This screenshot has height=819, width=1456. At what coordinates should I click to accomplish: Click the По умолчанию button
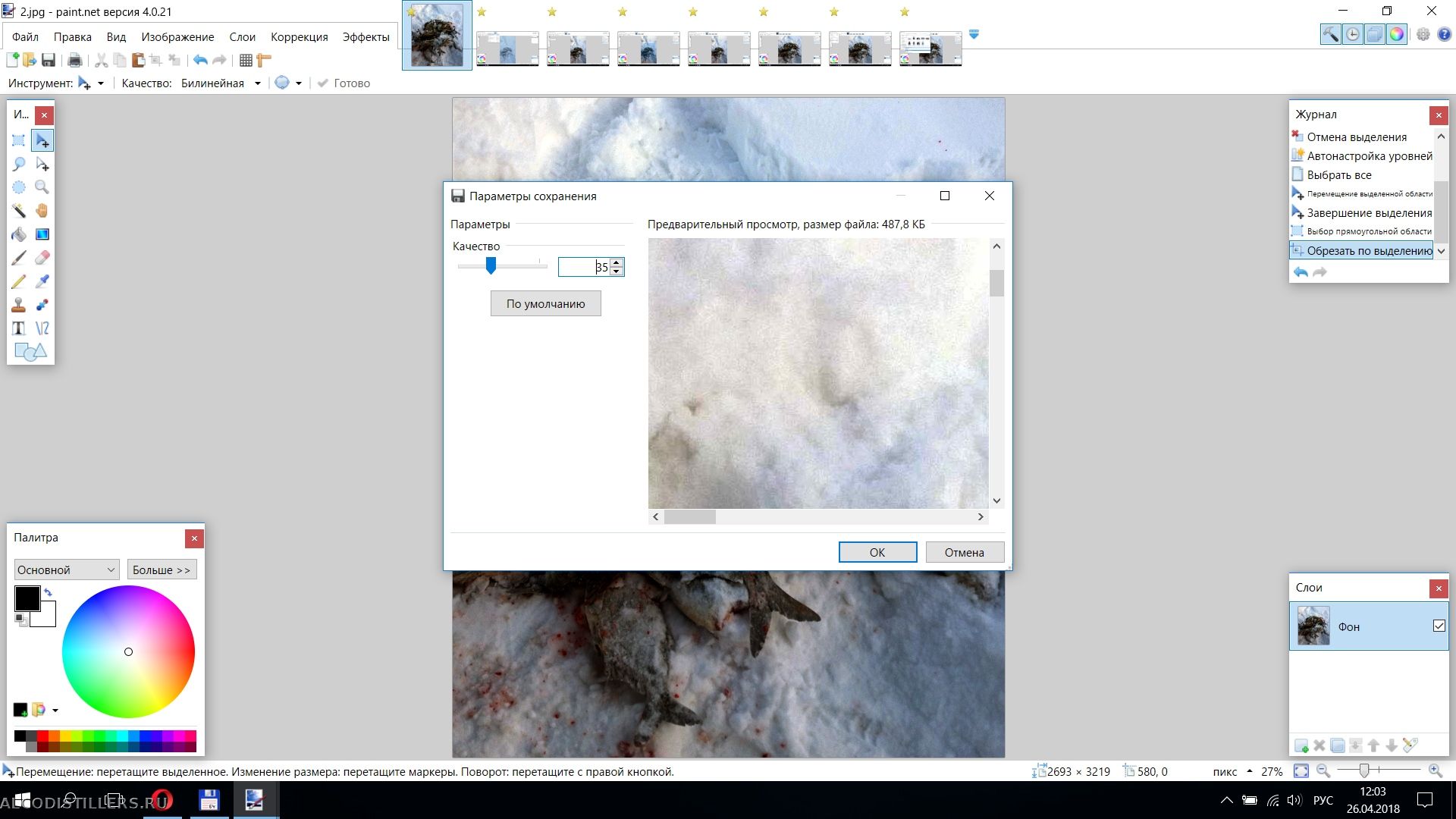pos(545,304)
